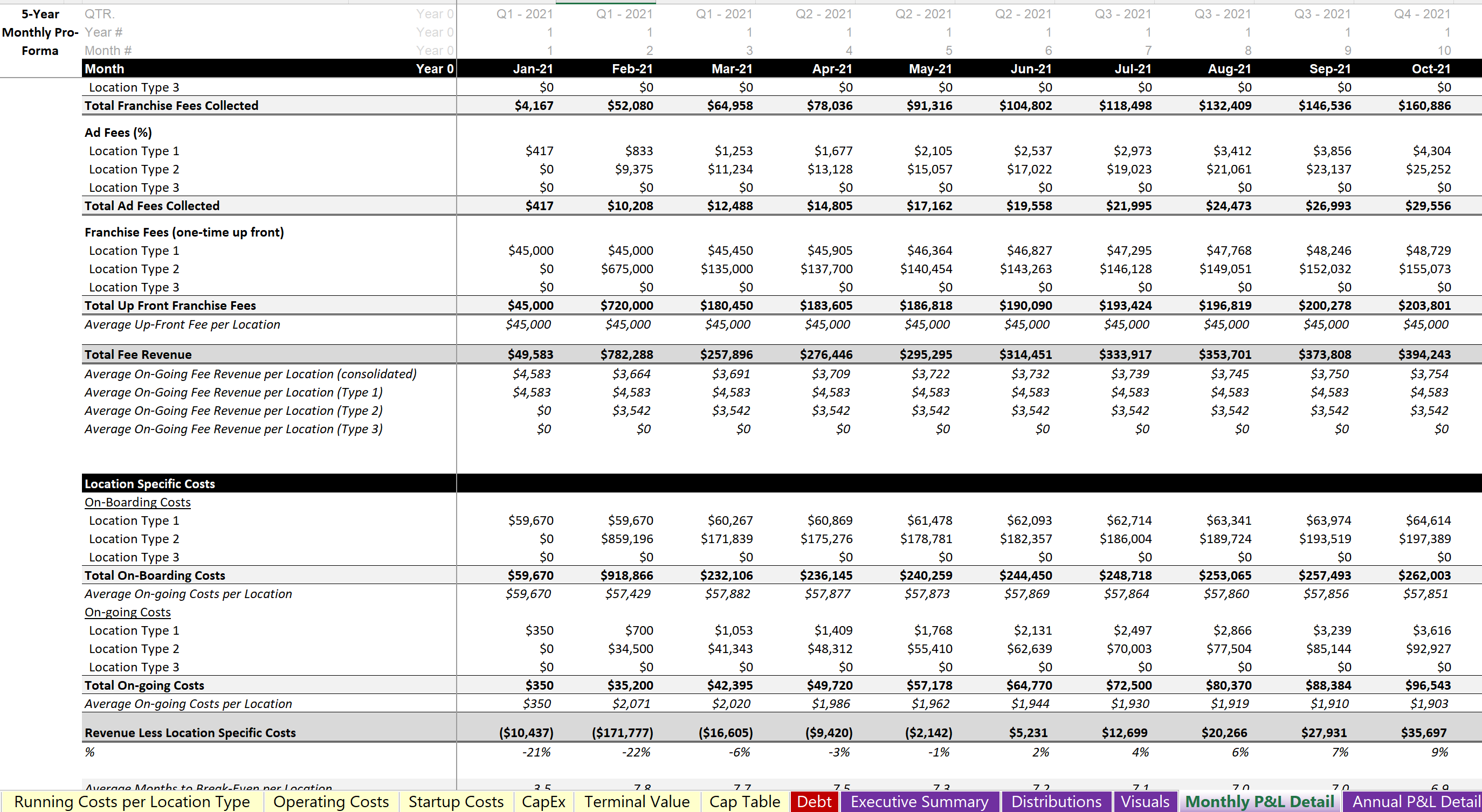Select May-21 Total Fee Revenue $295,295

point(926,355)
